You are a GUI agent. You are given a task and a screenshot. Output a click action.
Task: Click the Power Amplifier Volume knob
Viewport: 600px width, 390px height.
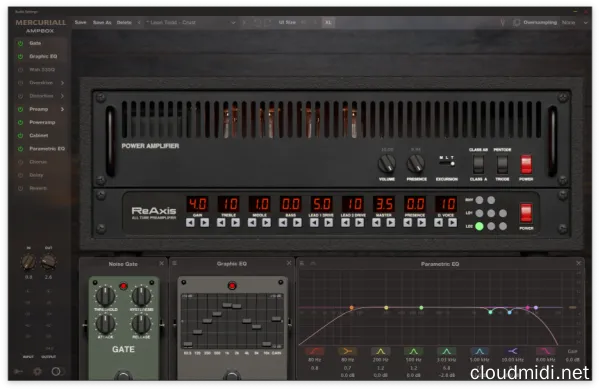point(386,164)
